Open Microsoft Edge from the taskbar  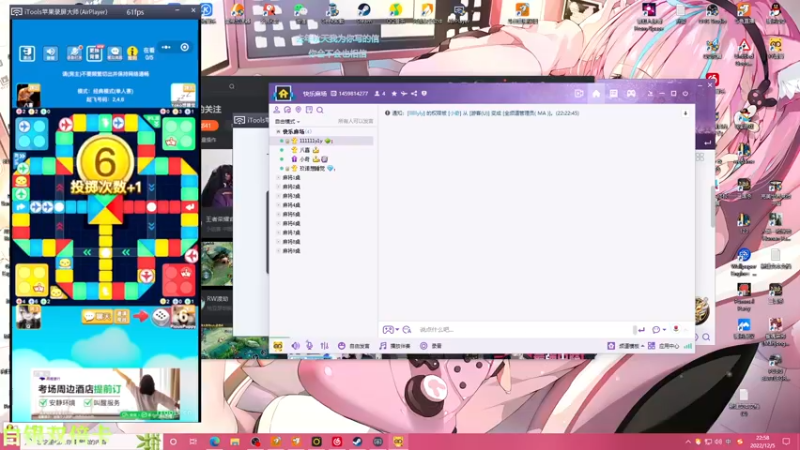[214, 441]
